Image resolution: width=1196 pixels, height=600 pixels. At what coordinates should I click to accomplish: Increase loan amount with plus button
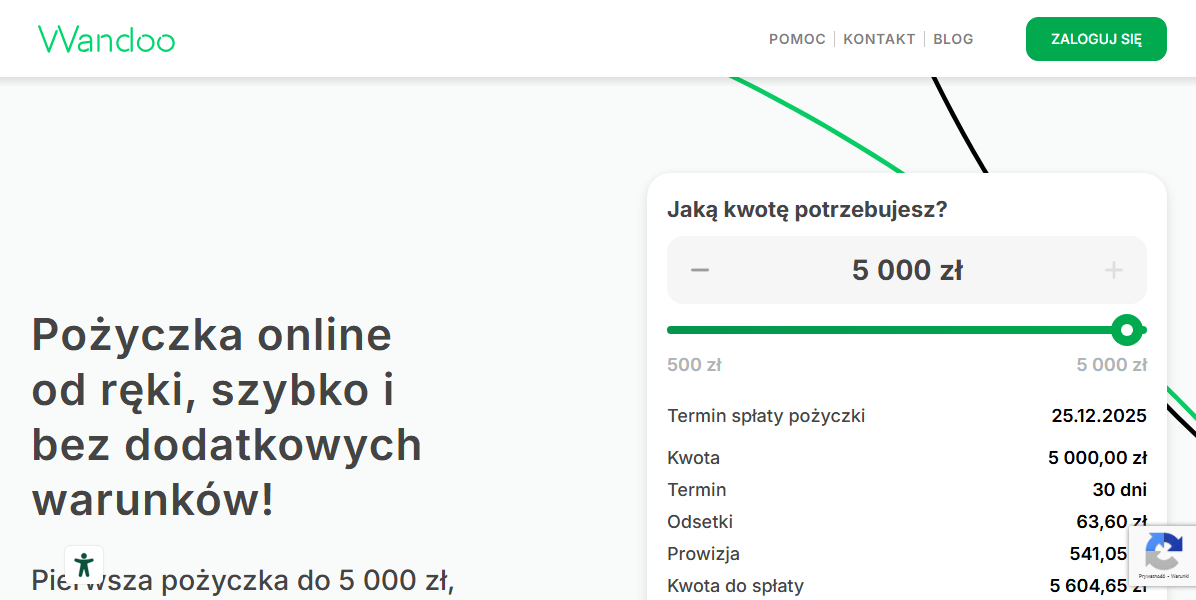pyautogui.click(x=1113, y=270)
